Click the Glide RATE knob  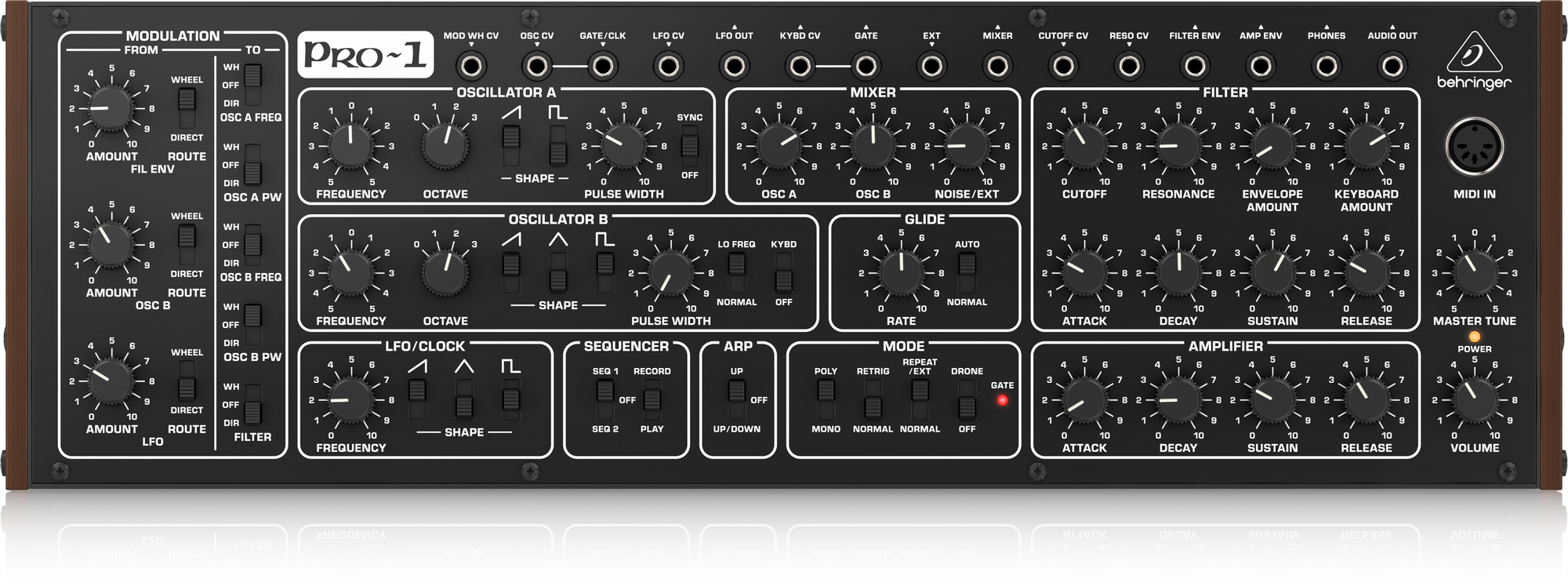point(902,272)
